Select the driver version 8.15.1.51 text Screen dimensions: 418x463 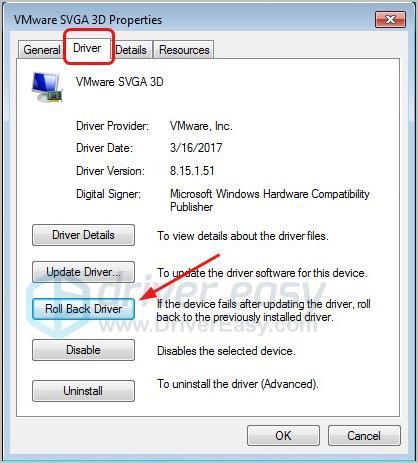[192, 171]
